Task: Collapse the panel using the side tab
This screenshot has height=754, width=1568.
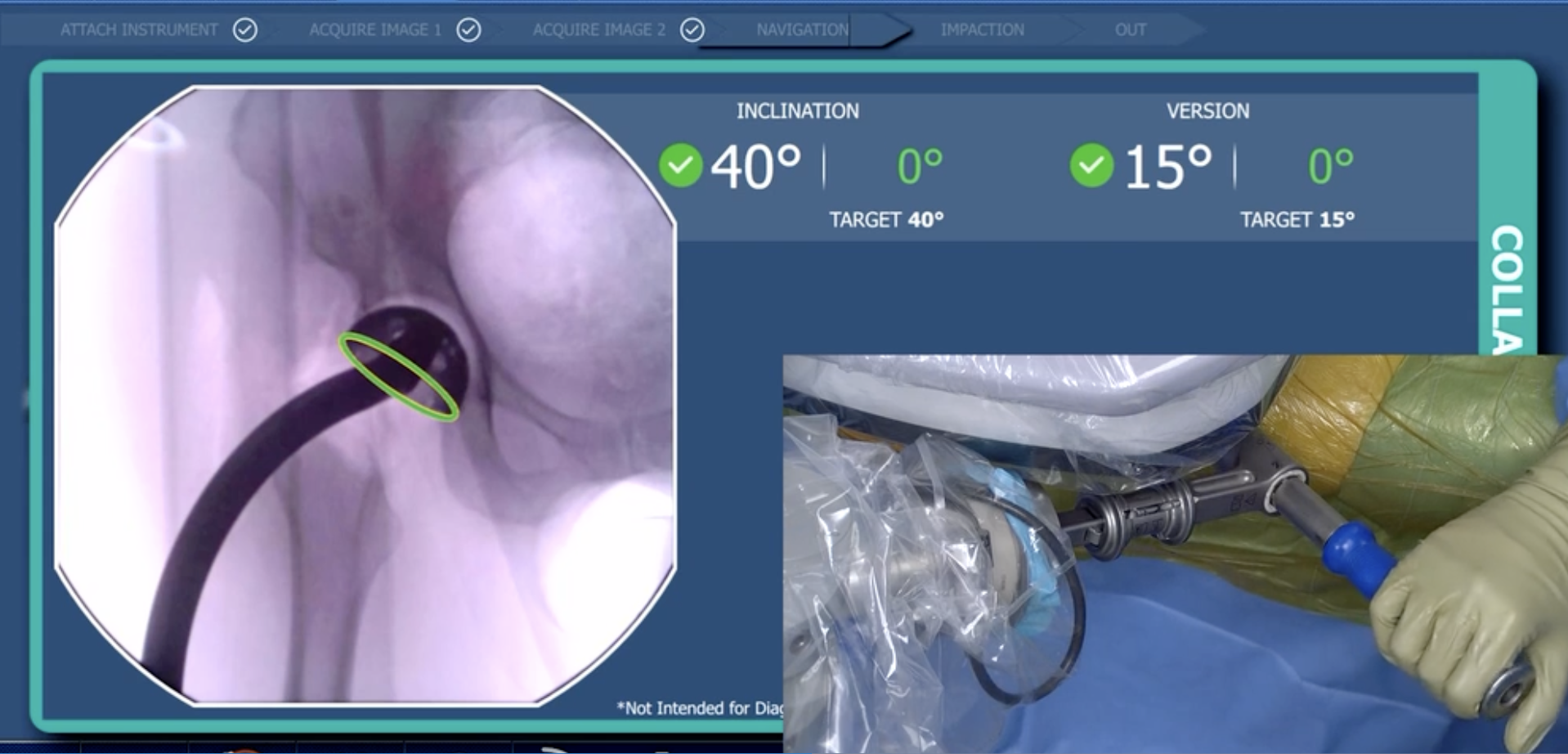Action: point(1507,286)
